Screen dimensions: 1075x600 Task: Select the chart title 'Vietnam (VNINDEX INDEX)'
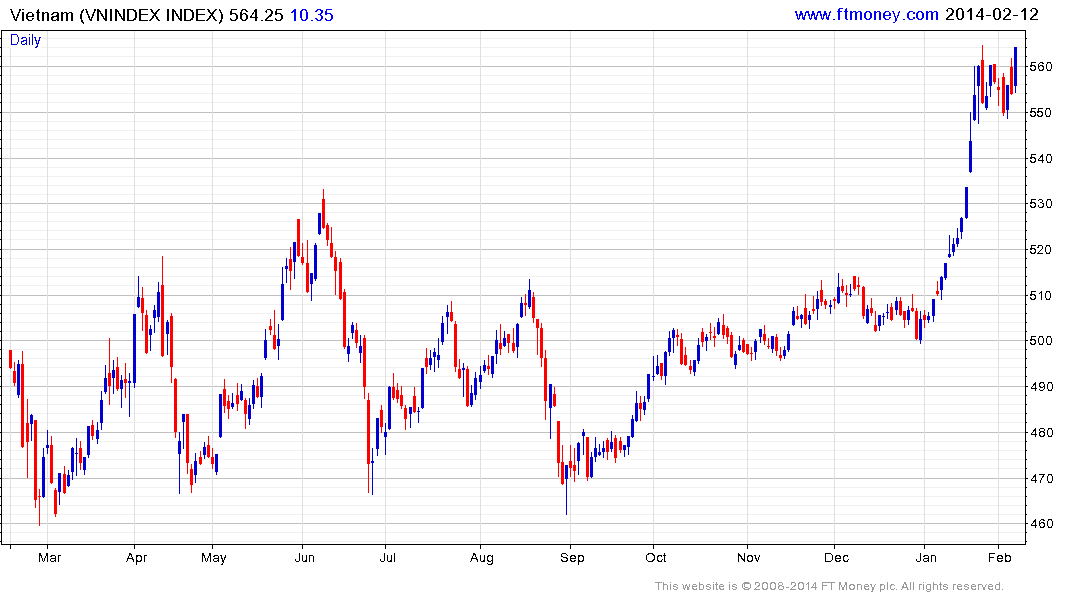coord(117,15)
